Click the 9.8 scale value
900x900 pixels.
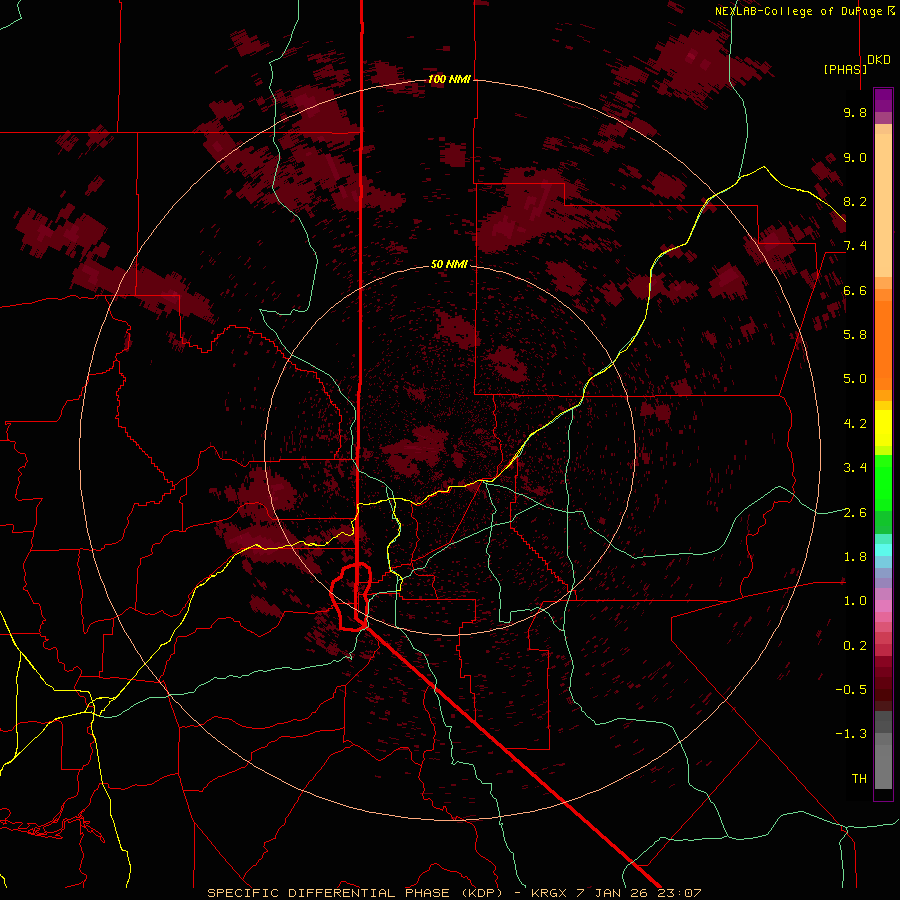(x=855, y=112)
